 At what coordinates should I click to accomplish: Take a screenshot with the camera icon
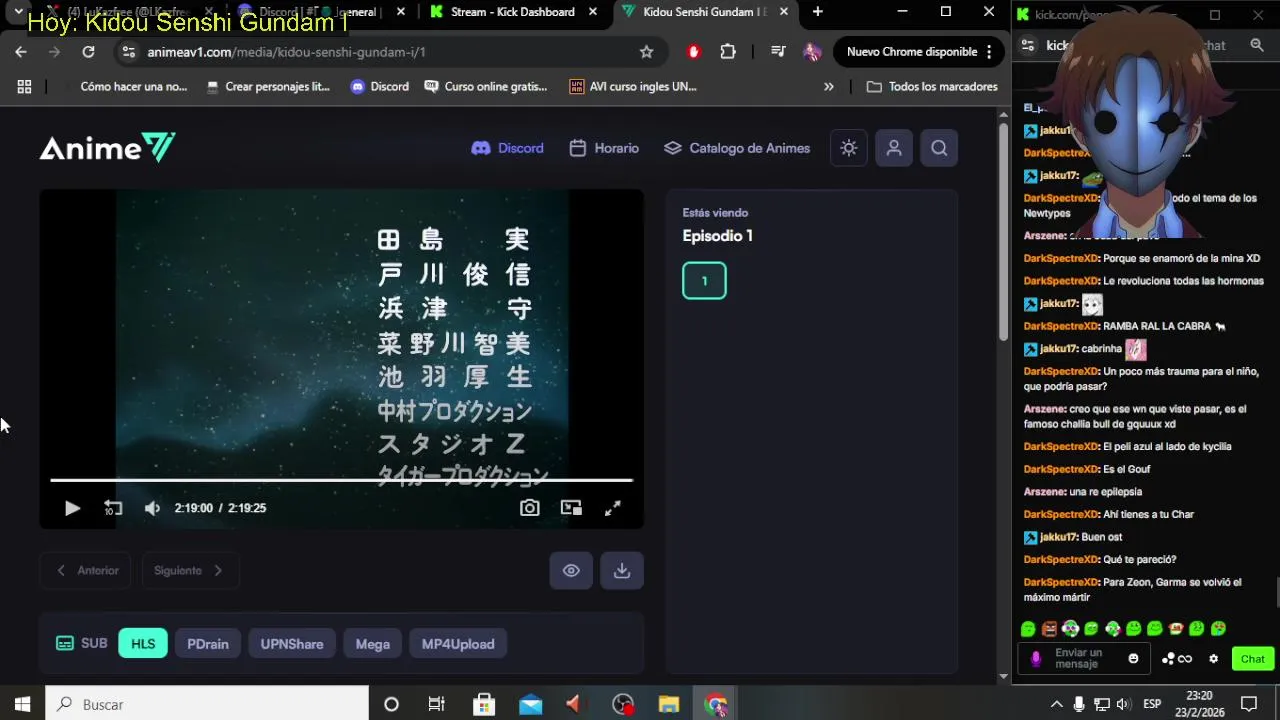[x=530, y=508]
